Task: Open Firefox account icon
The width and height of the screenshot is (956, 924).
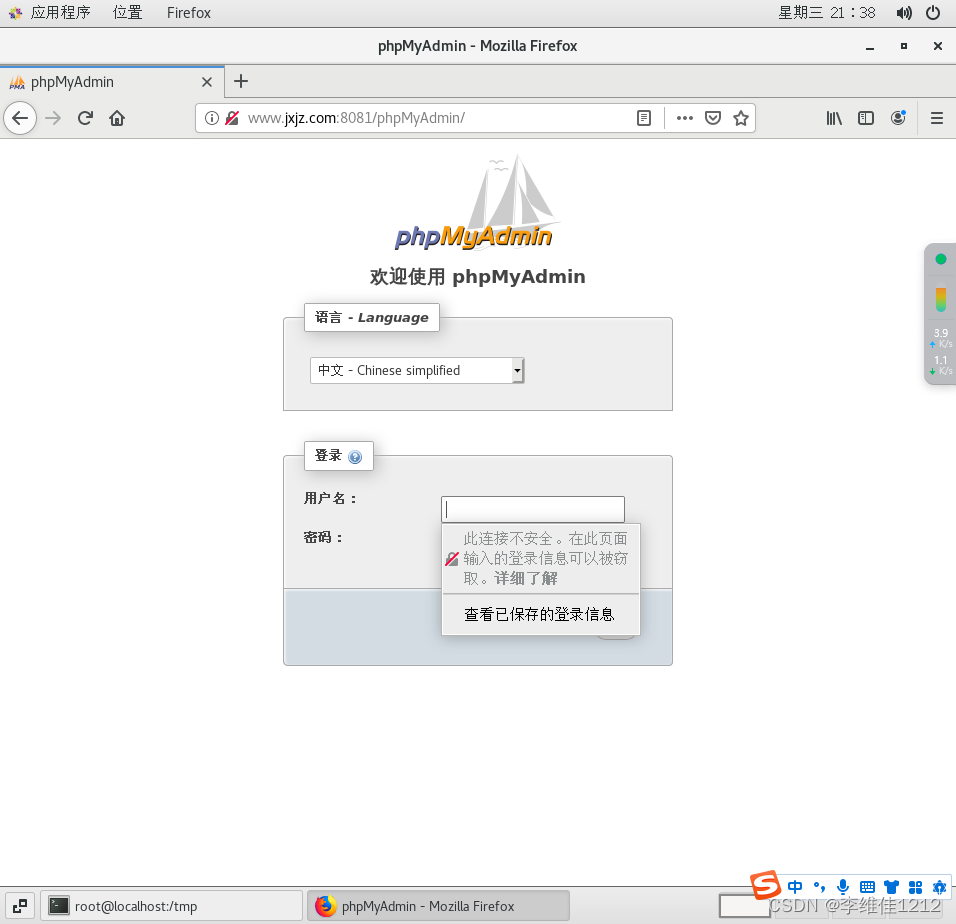Action: 898,118
